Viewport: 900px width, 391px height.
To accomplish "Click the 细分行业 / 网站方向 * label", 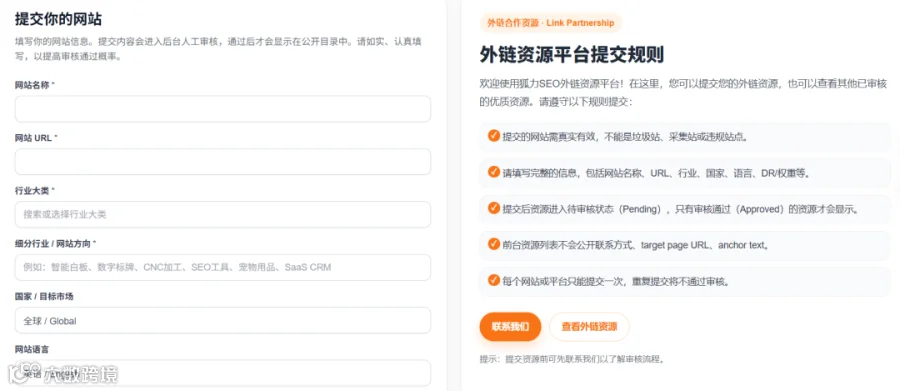I will 56,243.
